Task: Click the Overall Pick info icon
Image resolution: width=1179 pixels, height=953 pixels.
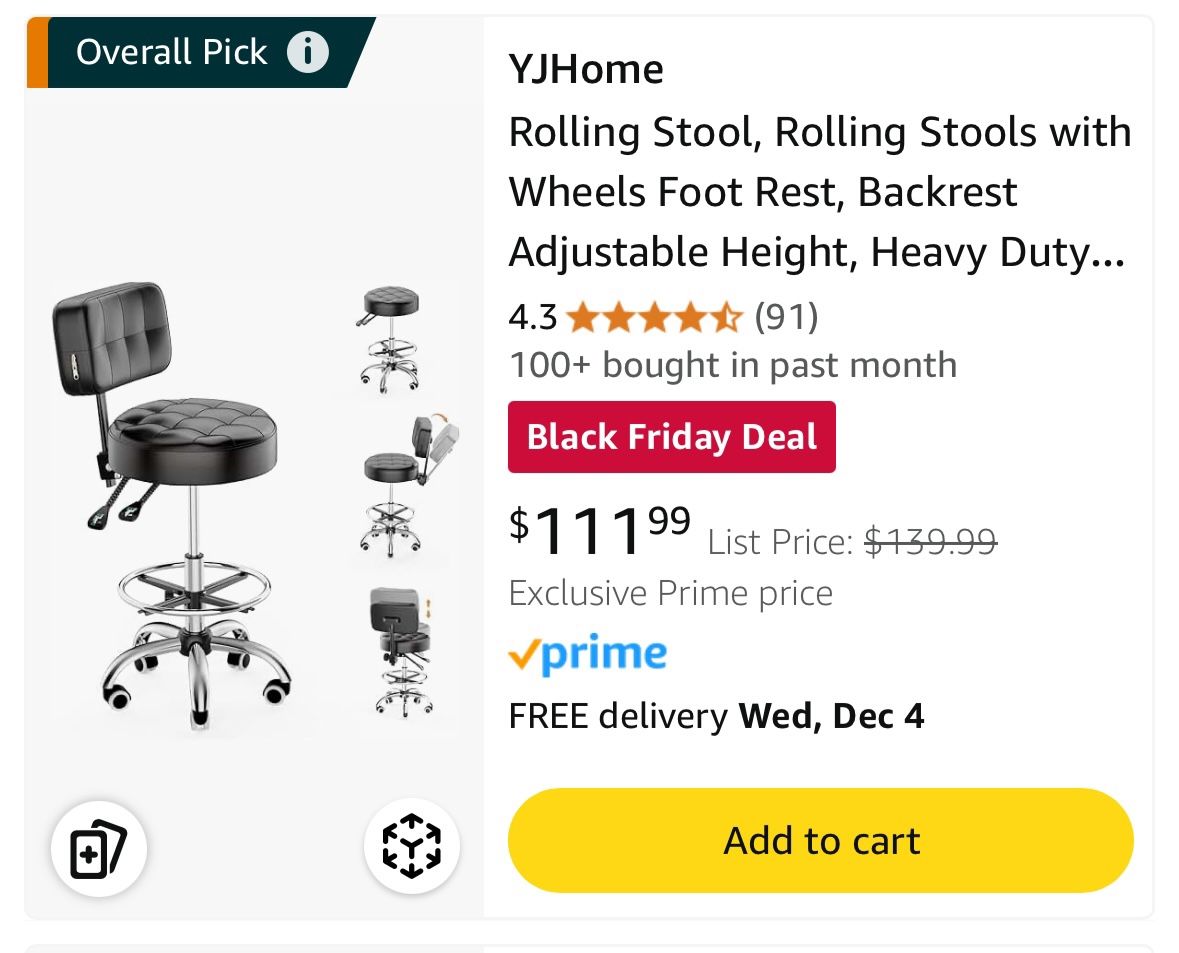Action: point(307,52)
